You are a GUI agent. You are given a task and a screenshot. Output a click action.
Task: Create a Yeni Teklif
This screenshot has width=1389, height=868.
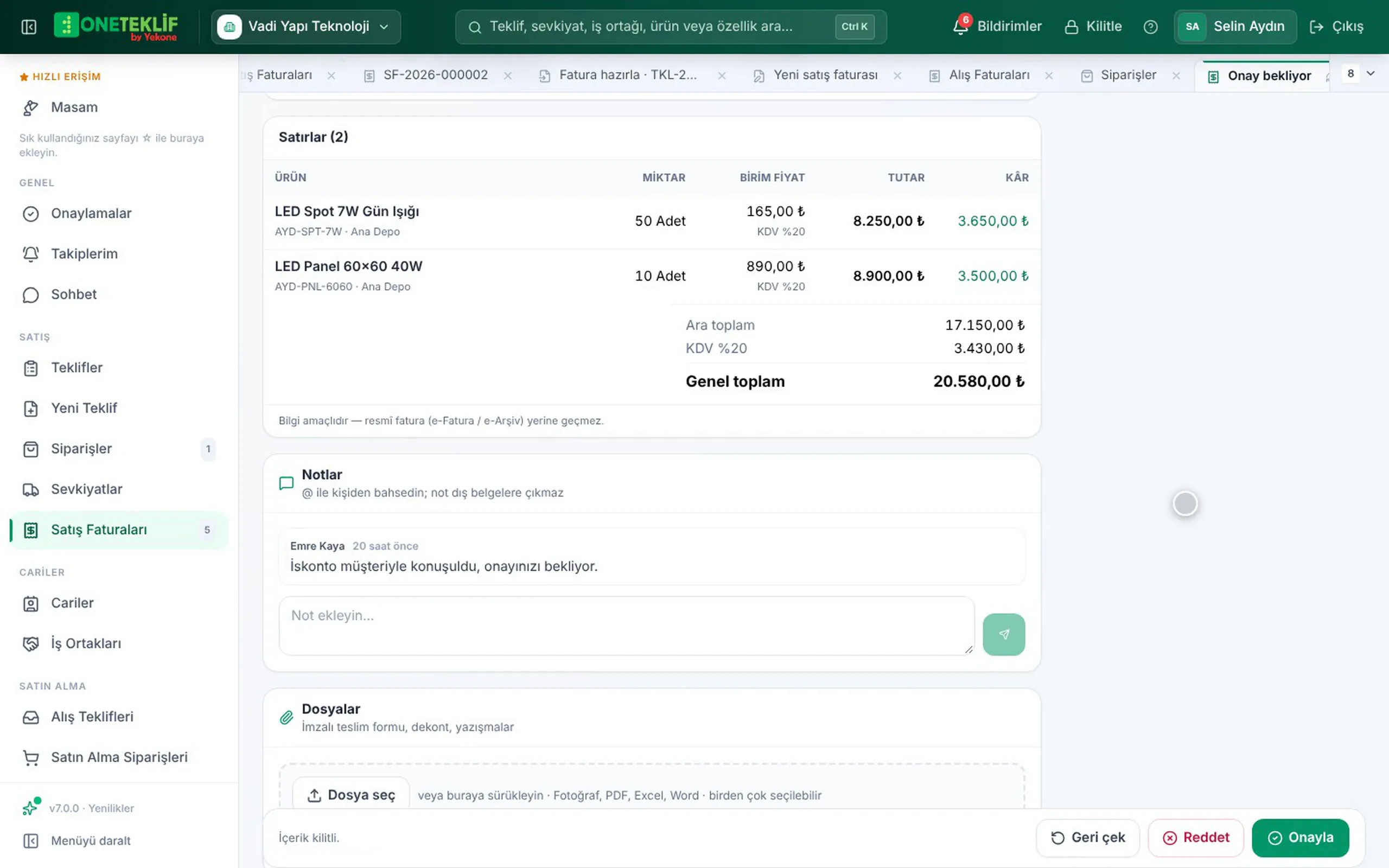[119, 408]
